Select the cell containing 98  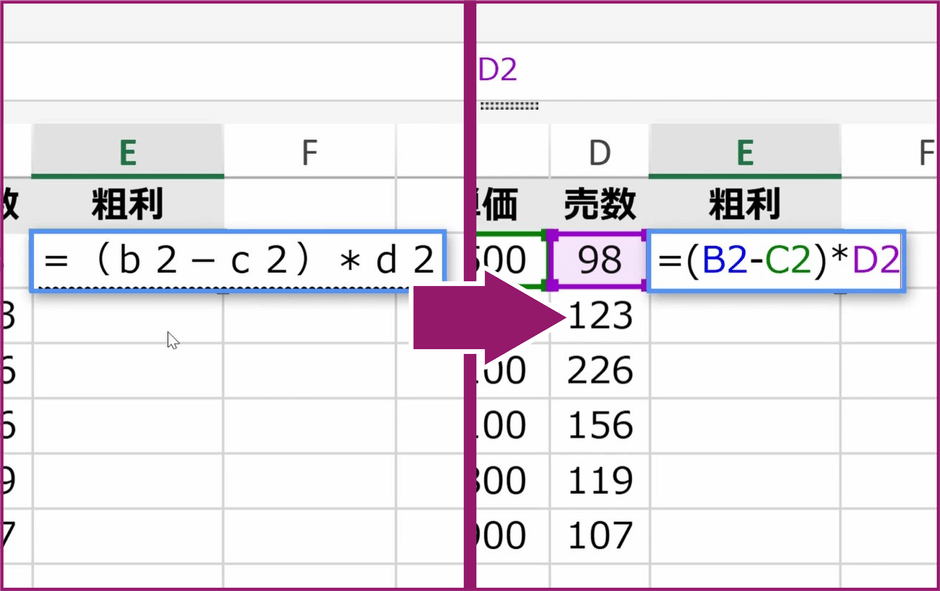(x=599, y=260)
